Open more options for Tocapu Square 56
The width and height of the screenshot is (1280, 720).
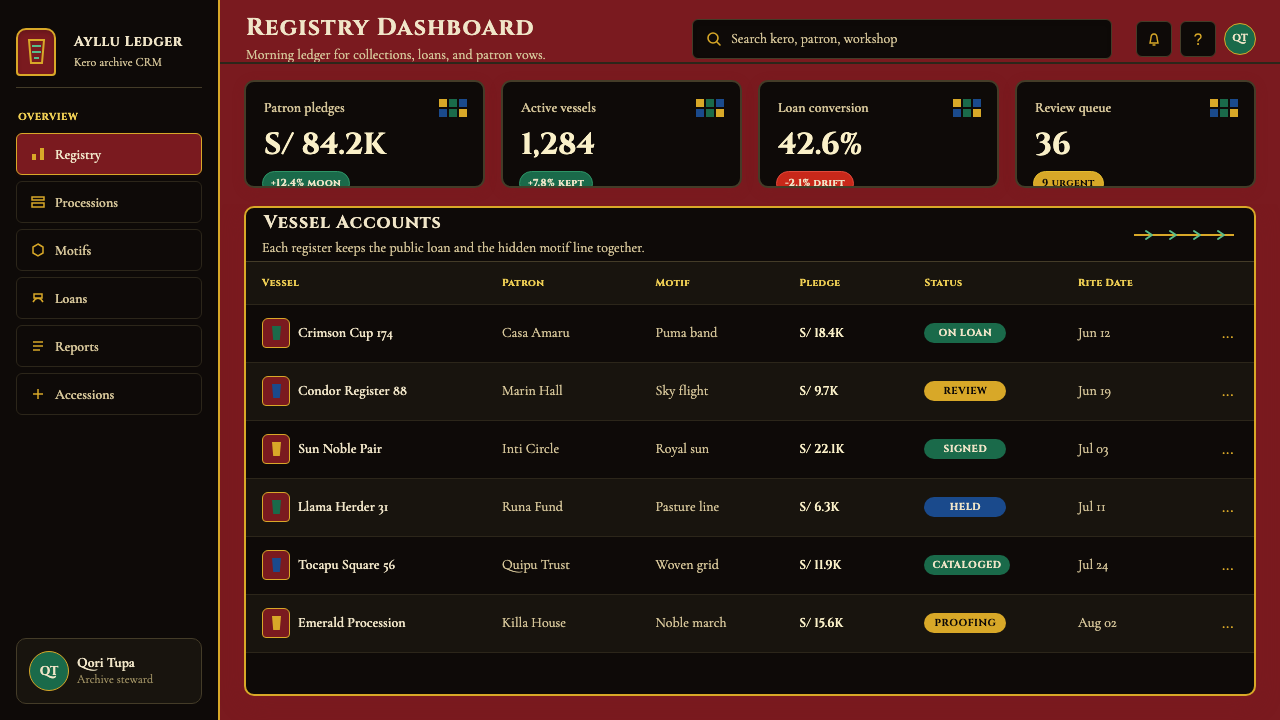(x=1228, y=566)
